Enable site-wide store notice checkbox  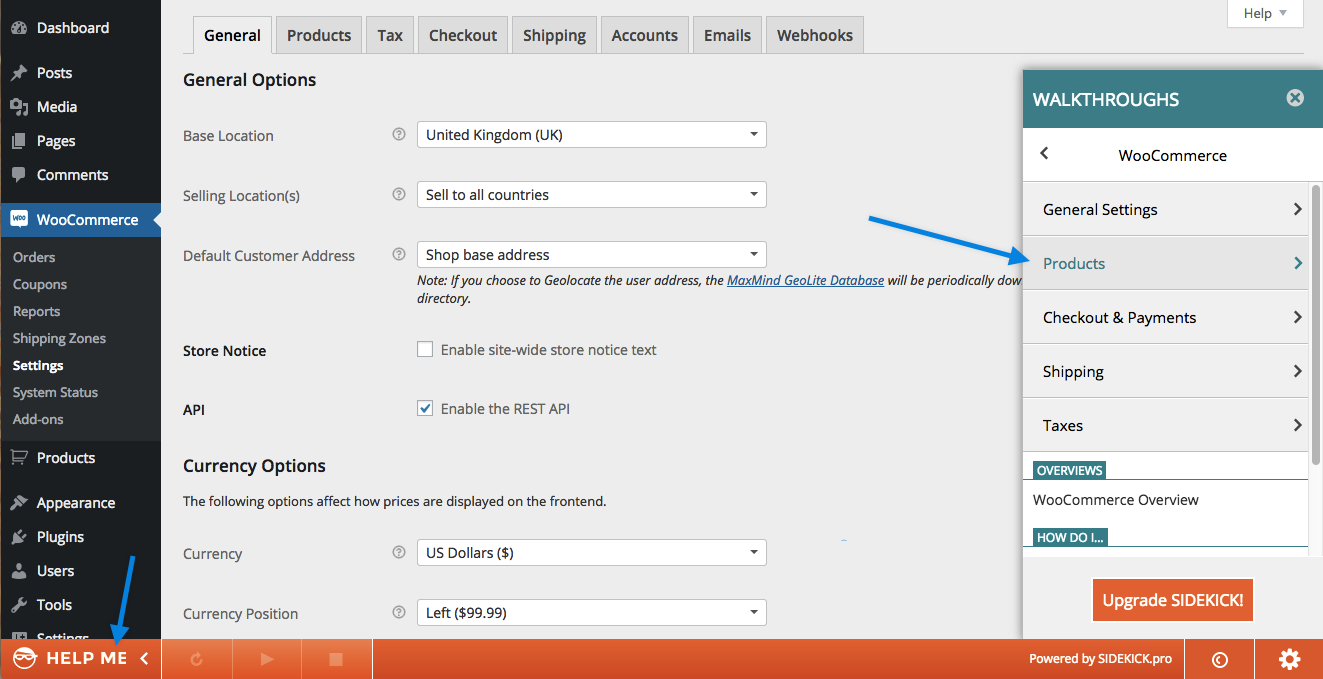425,349
